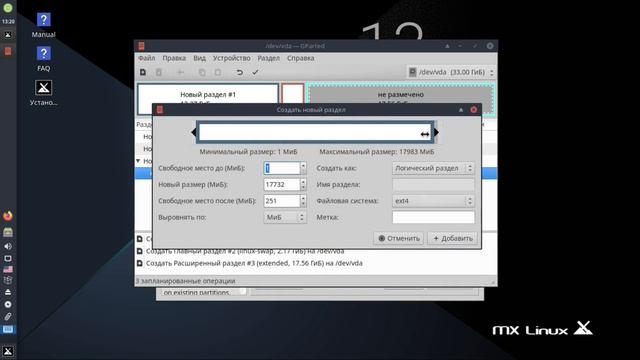This screenshot has width=640, height=360.
Task: Click the GParted app icon in dialog title bar
Action: tap(160, 109)
